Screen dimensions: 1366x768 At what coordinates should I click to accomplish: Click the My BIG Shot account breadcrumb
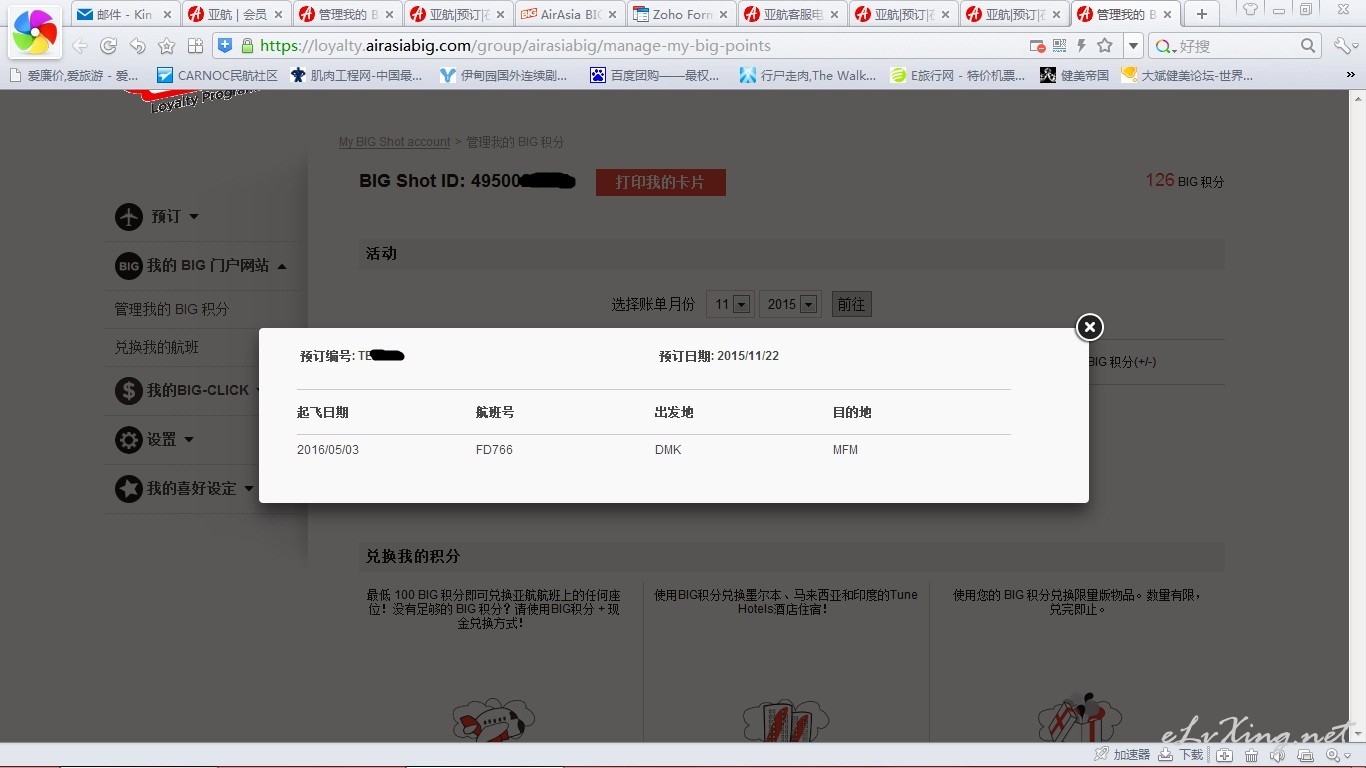(394, 142)
